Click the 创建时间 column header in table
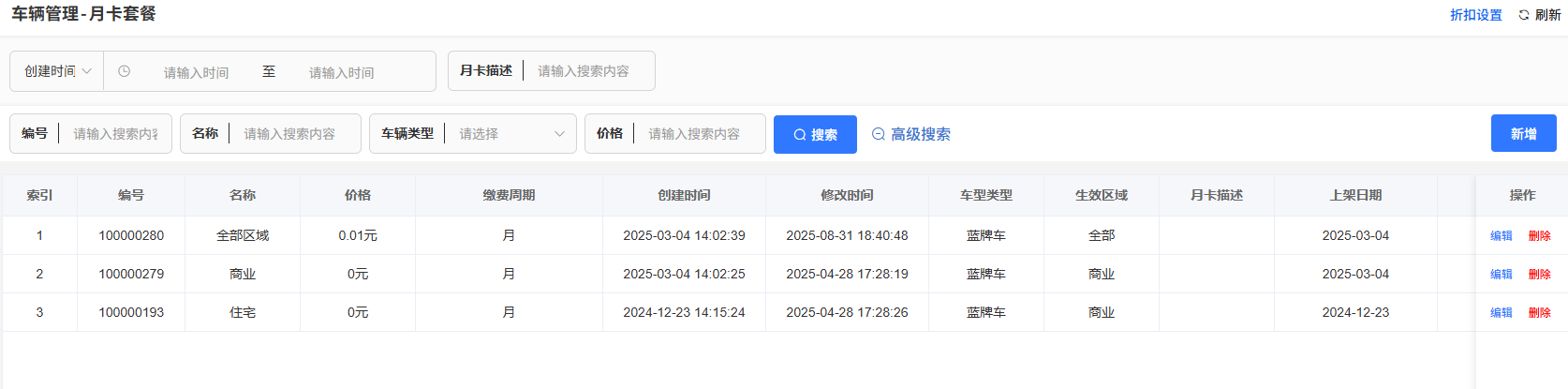The width and height of the screenshot is (1568, 389). click(x=684, y=195)
